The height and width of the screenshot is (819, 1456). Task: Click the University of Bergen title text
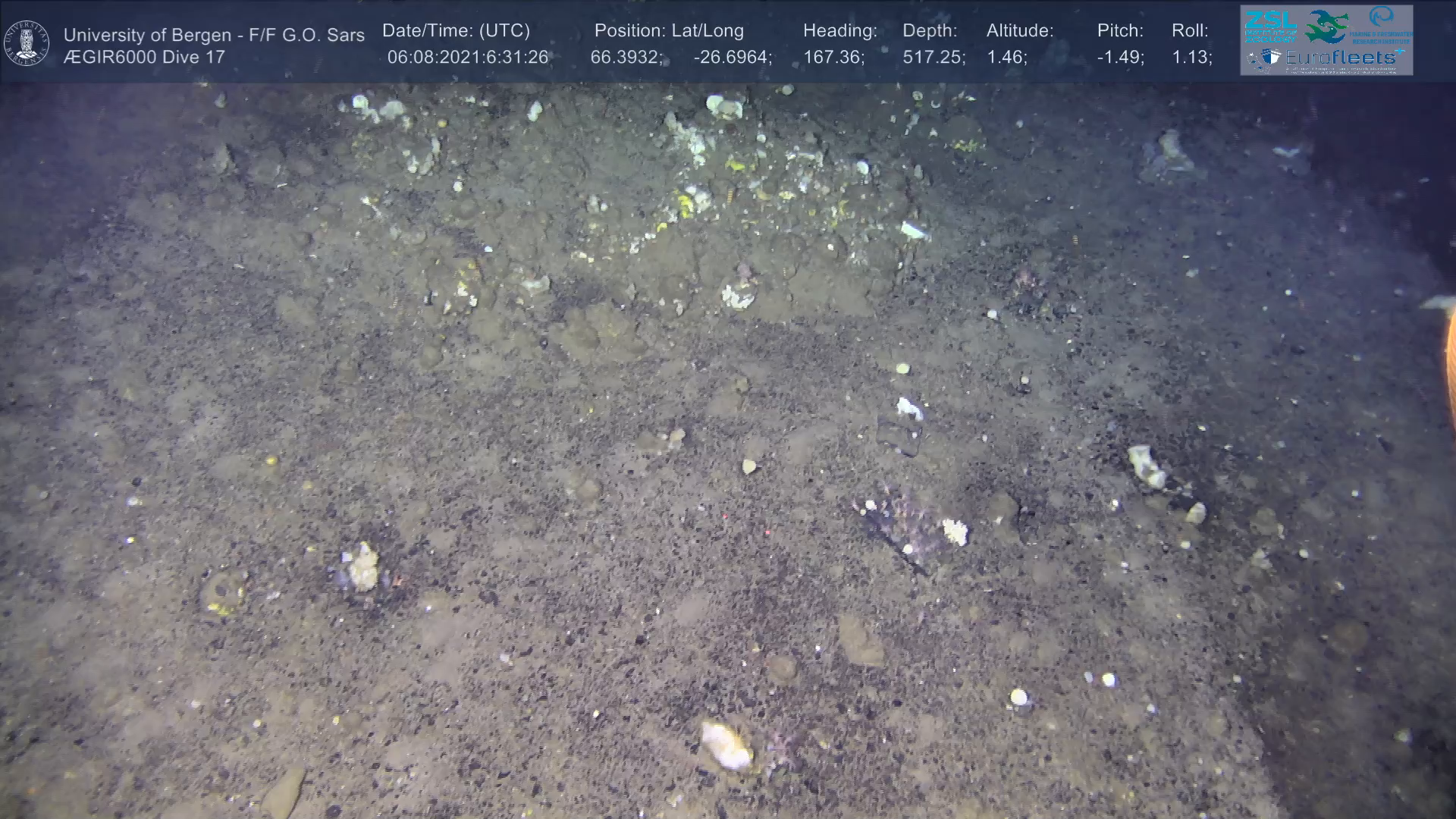click(214, 35)
